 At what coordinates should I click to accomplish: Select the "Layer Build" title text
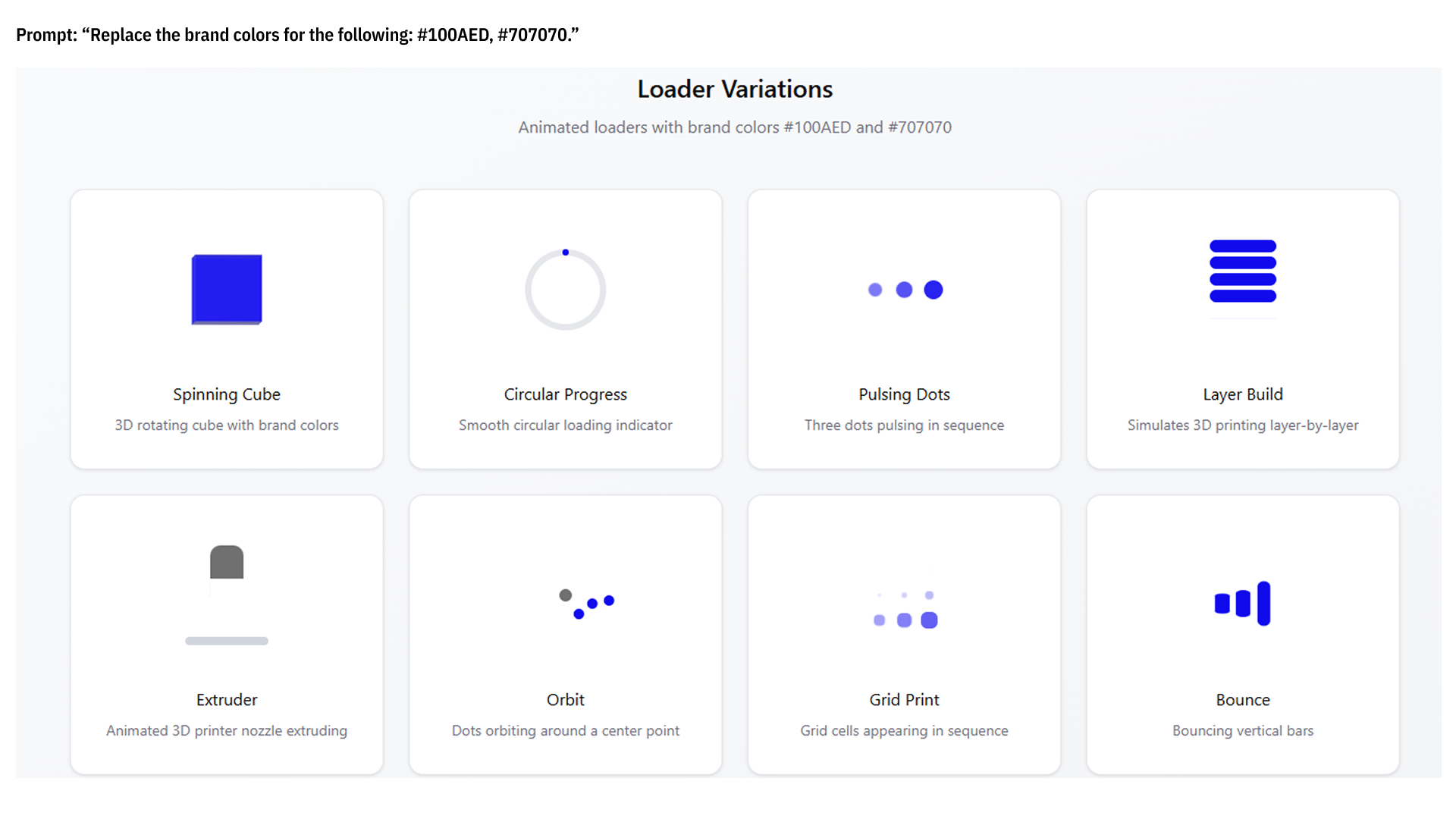click(1243, 394)
